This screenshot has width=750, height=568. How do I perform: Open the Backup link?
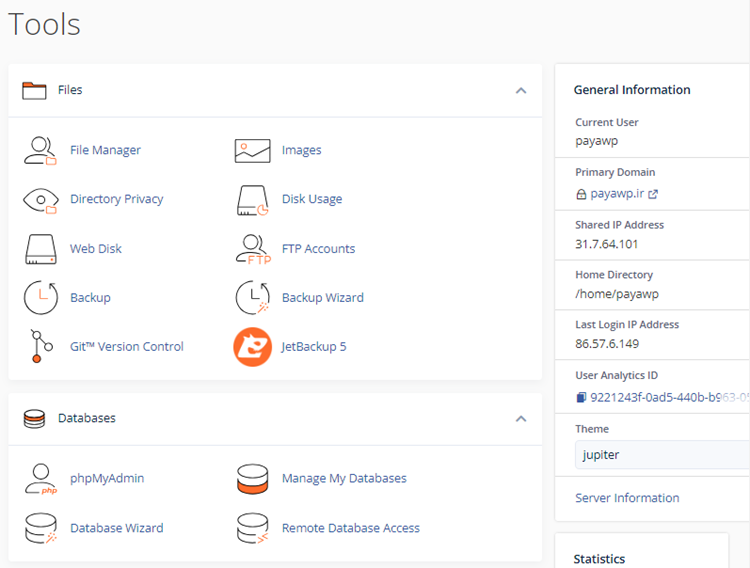coord(90,298)
